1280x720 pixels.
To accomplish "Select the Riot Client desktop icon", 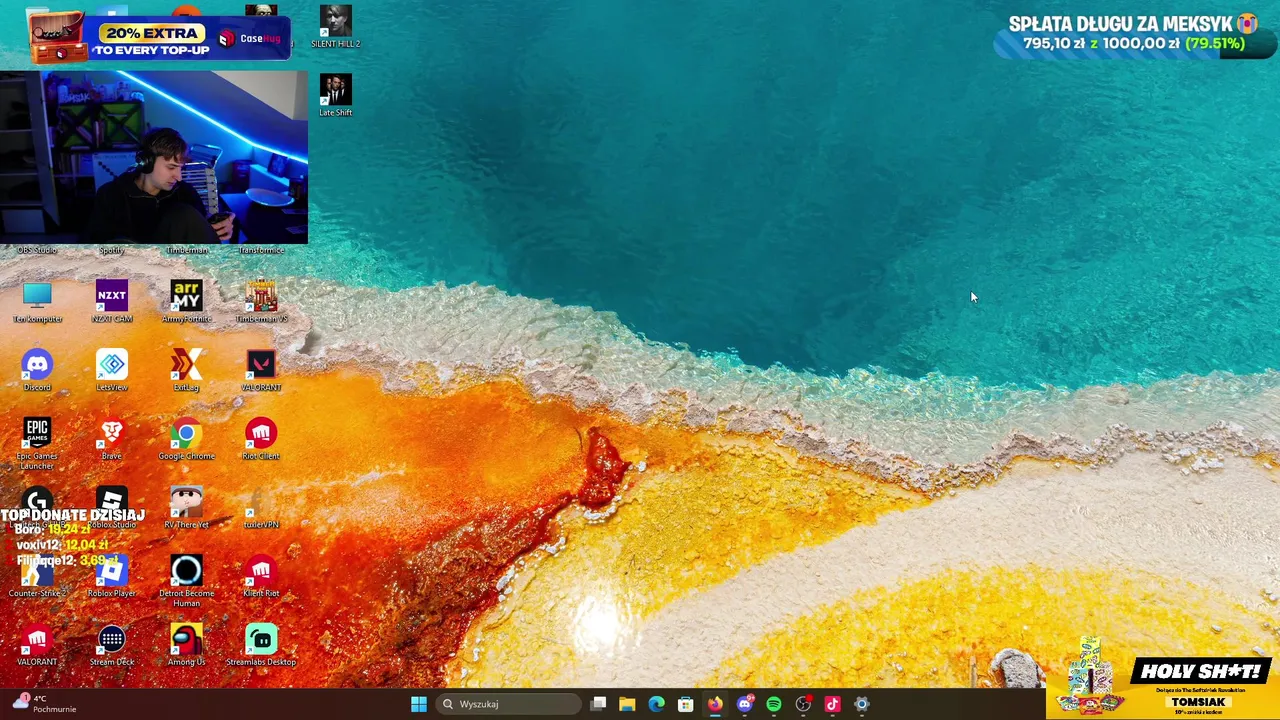I will pos(261,439).
